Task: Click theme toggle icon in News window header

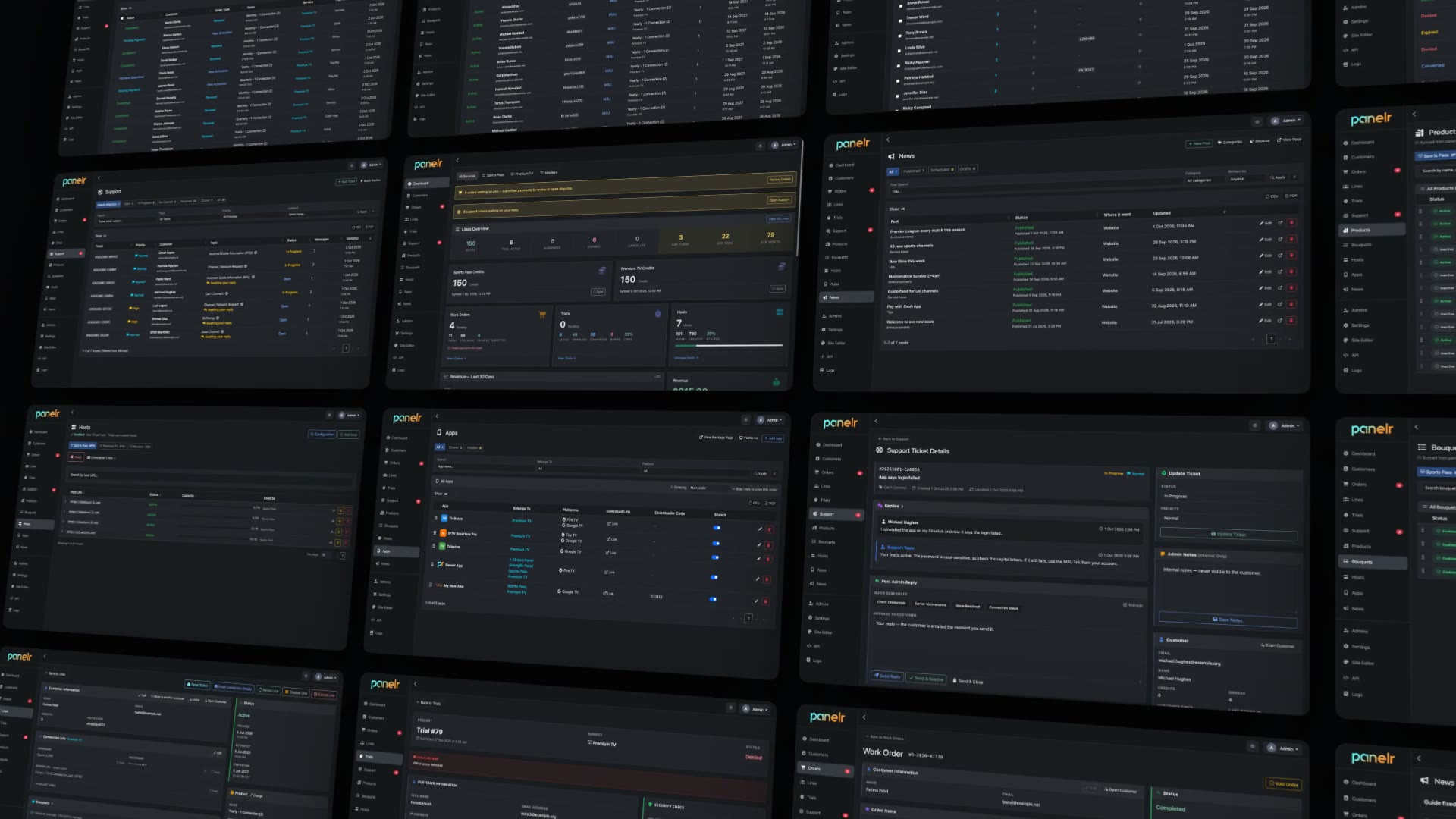Action: point(1257,121)
